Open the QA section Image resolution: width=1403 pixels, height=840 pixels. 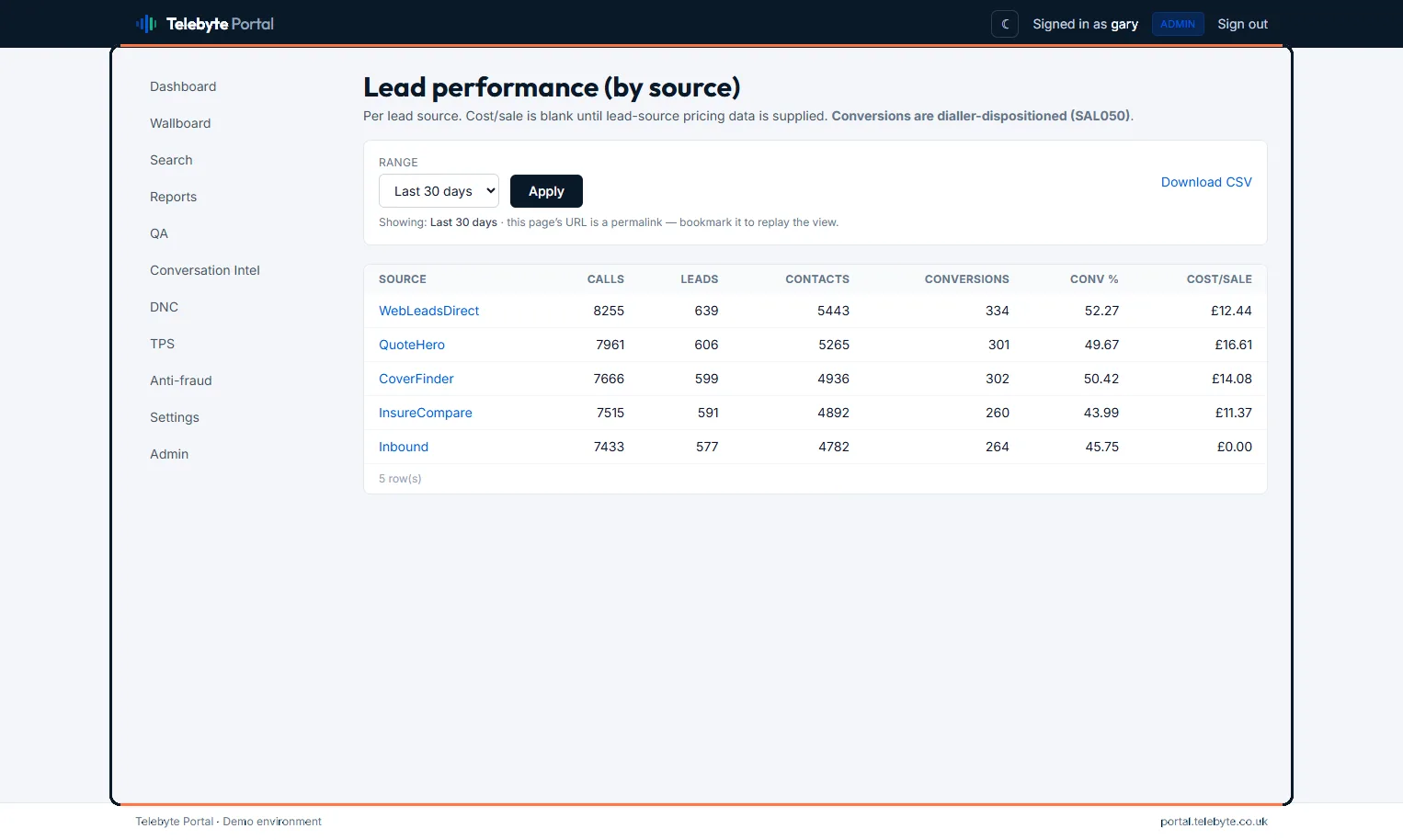pos(159,233)
